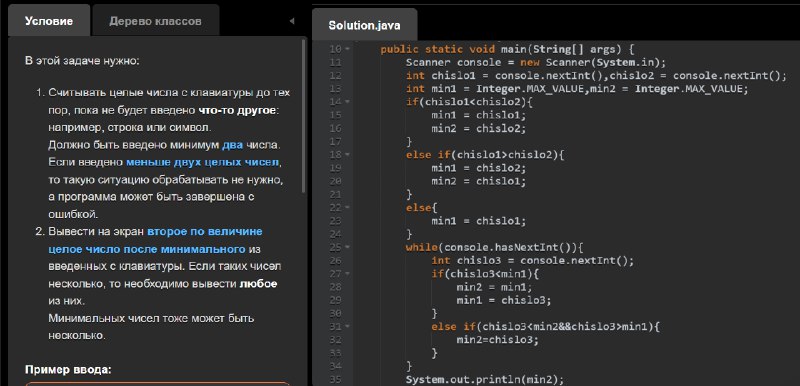Select the Solution.java editor tab
The height and width of the screenshot is (386, 800).
point(364,25)
